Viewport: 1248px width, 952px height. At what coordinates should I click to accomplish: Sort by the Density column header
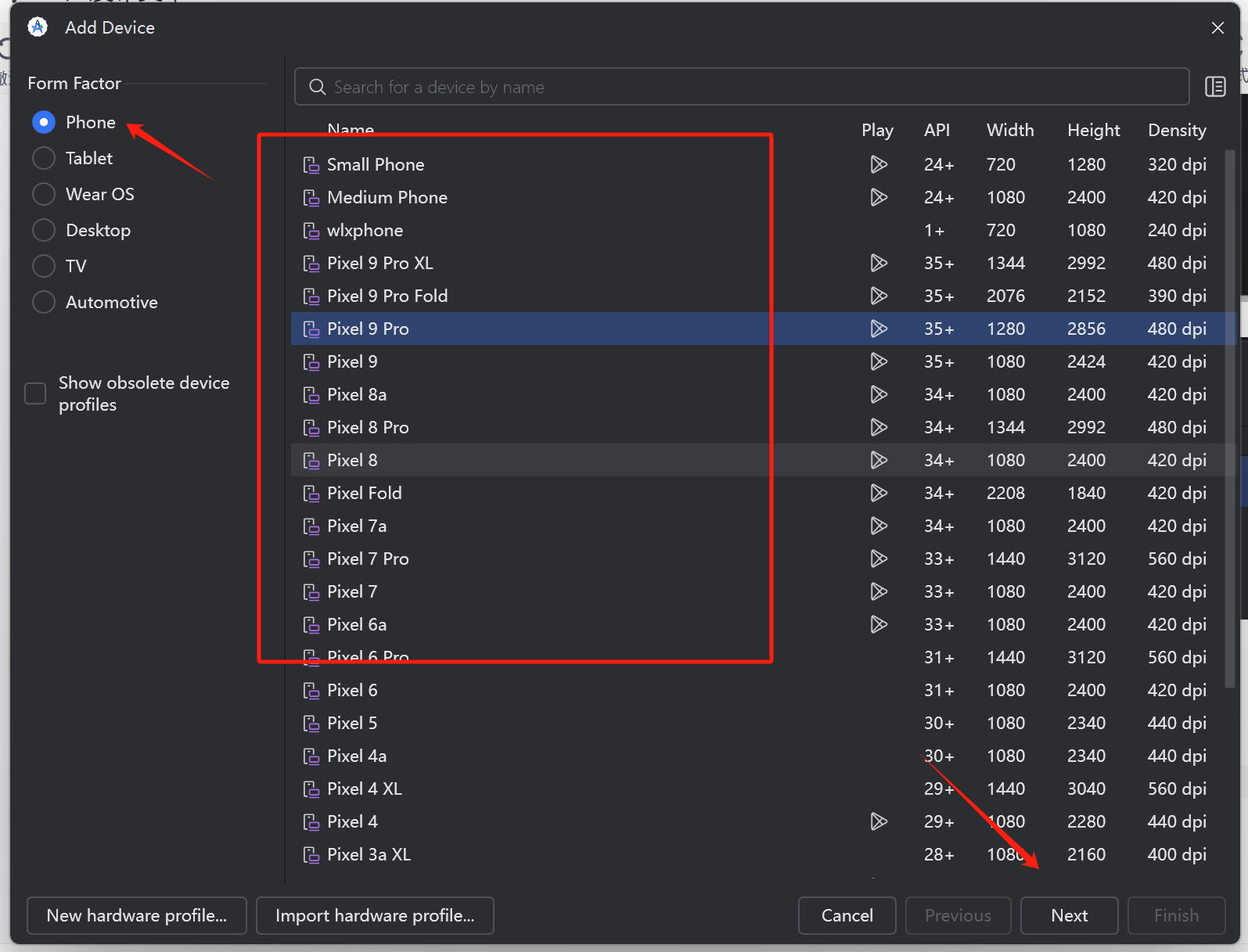click(x=1177, y=130)
